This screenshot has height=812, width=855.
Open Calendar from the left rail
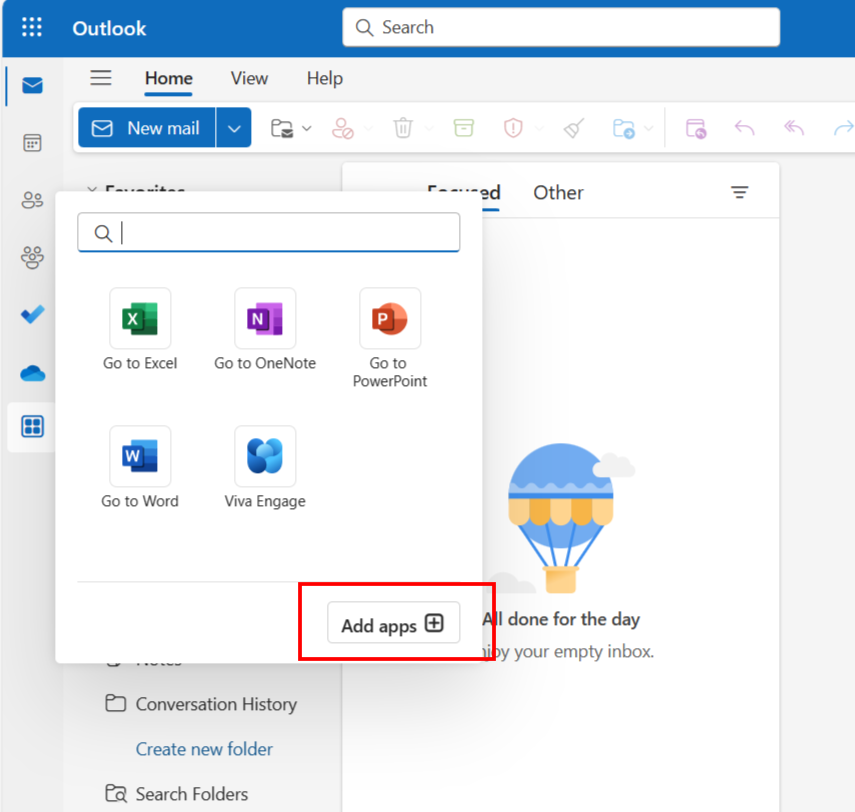coord(32,143)
